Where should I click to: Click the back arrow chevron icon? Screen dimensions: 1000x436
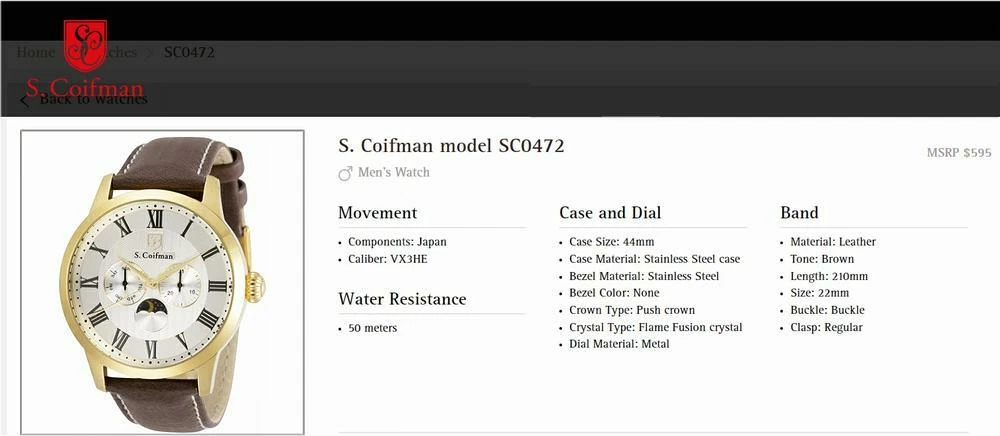tap(24, 100)
